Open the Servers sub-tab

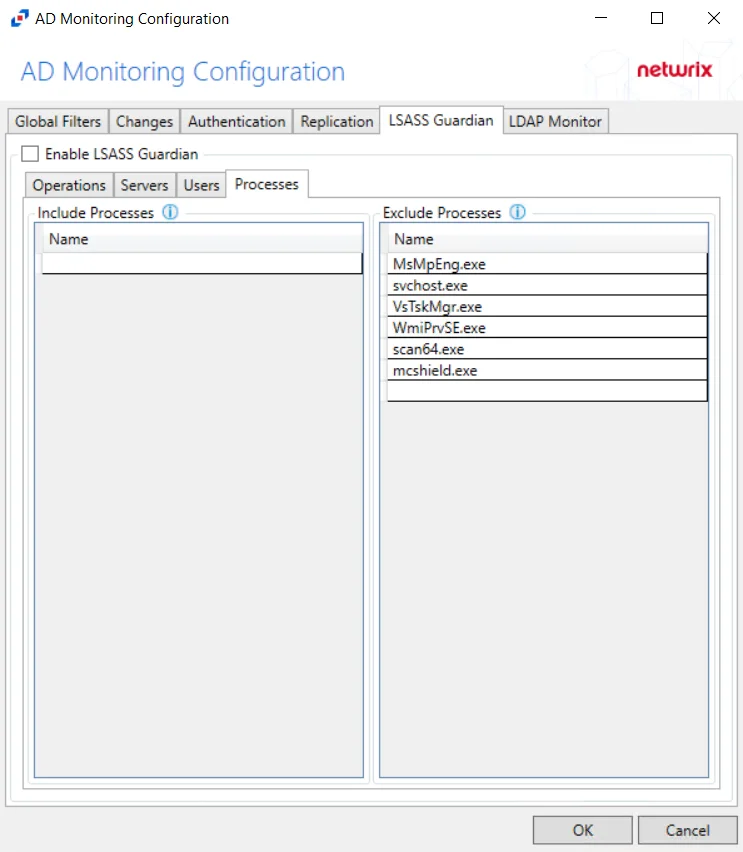click(x=144, y=185)
